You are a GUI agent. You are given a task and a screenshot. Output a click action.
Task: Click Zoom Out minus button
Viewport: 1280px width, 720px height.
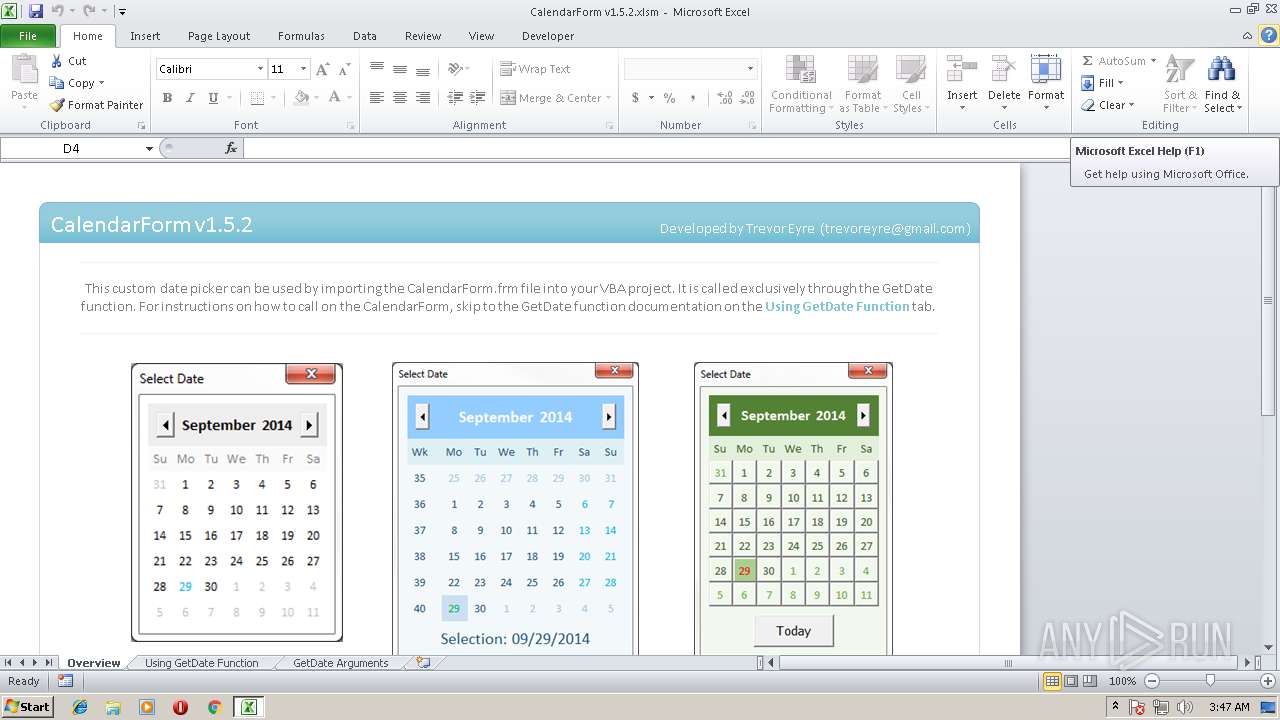(1151, 681)
